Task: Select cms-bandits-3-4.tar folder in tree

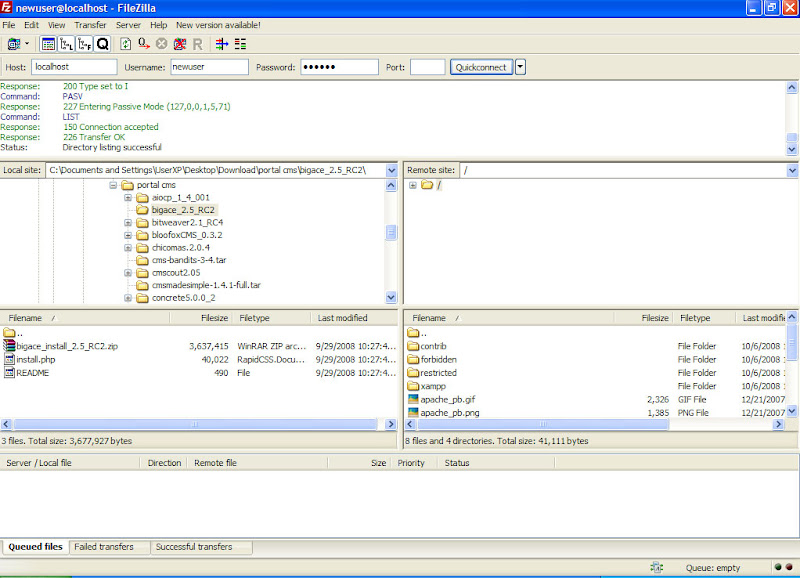Action: [189, 260]
